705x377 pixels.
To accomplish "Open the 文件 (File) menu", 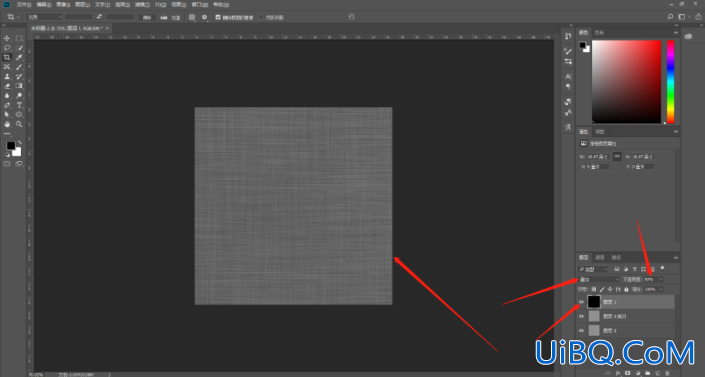I will [x=23, y=4].
